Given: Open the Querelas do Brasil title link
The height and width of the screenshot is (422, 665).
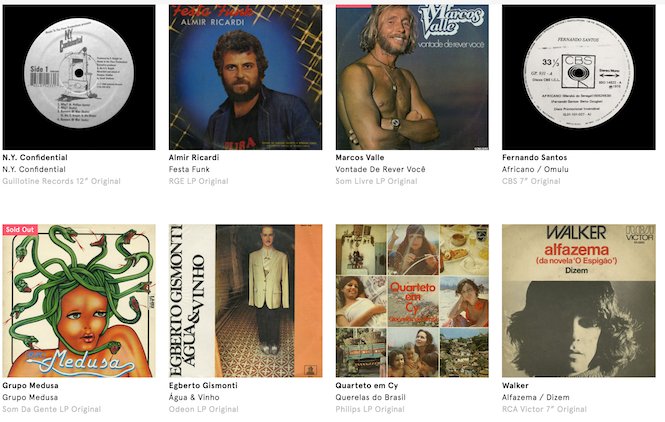Looking at the screenshot, I should point(370,397).
